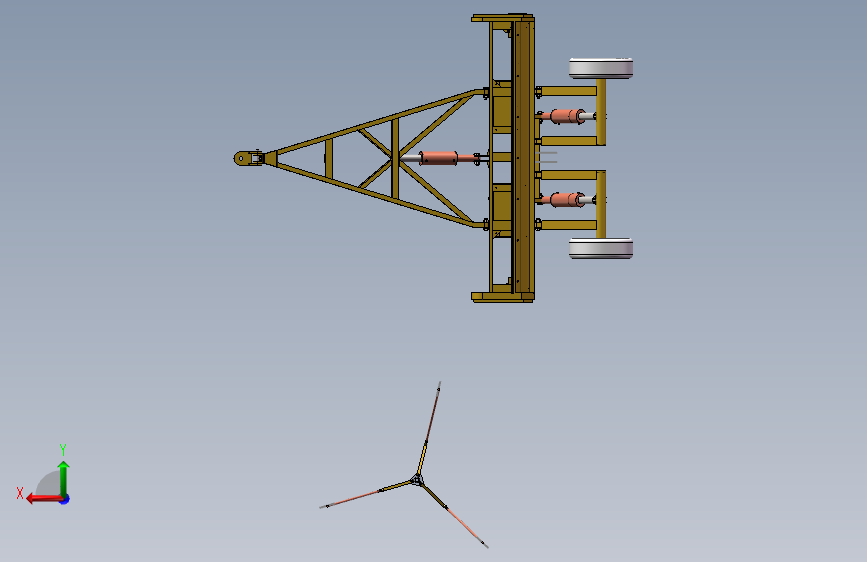Click the red X axis arrow of the triad
The width and height of the screenshot is (867, 562).
pos(44,499)
